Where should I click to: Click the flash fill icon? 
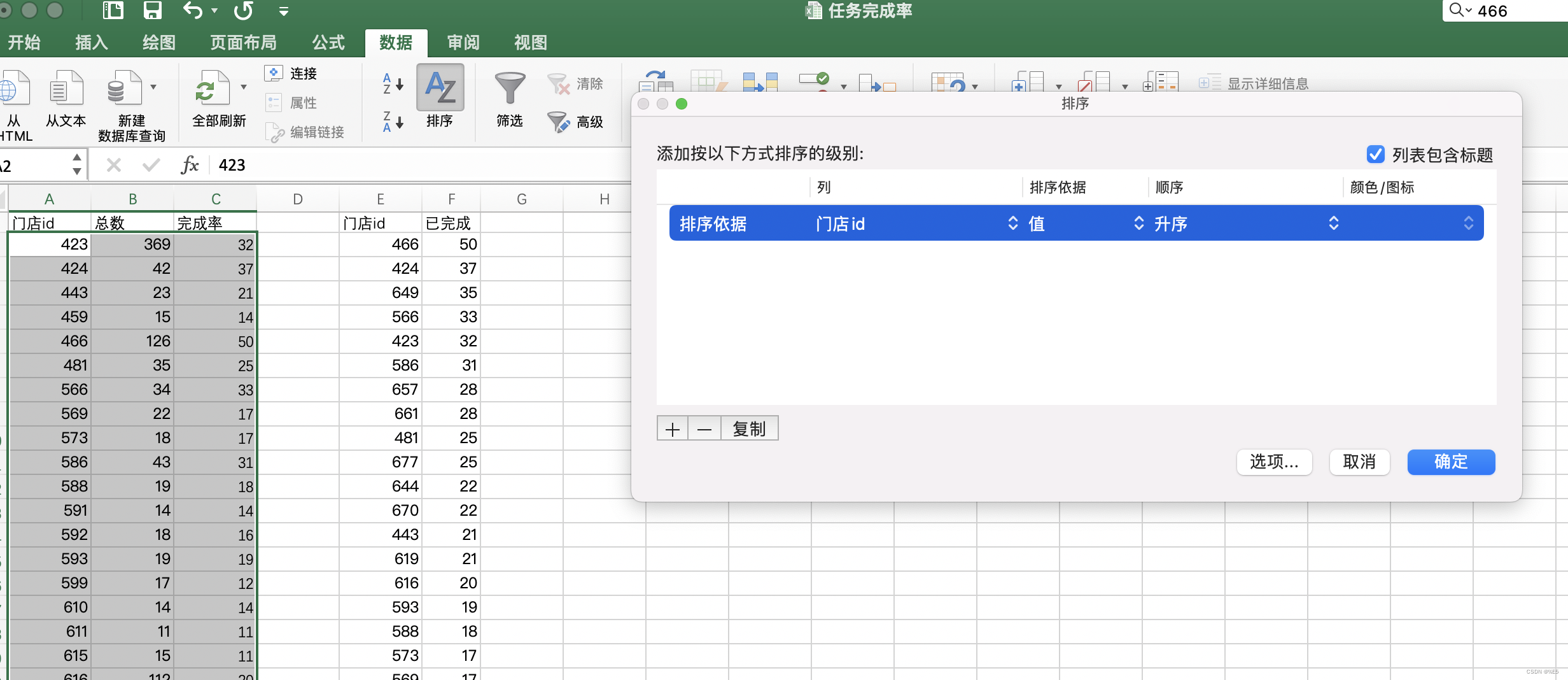708,81
